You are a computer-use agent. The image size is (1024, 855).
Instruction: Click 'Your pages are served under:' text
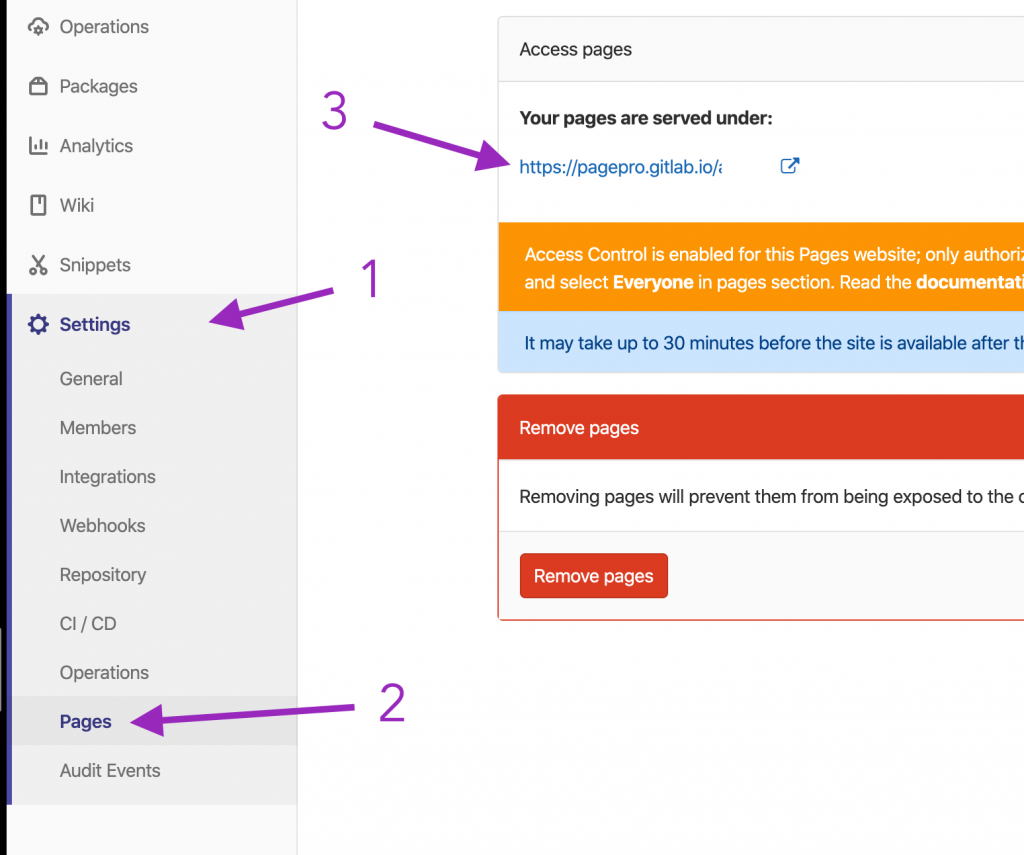(x=646, y=118)
